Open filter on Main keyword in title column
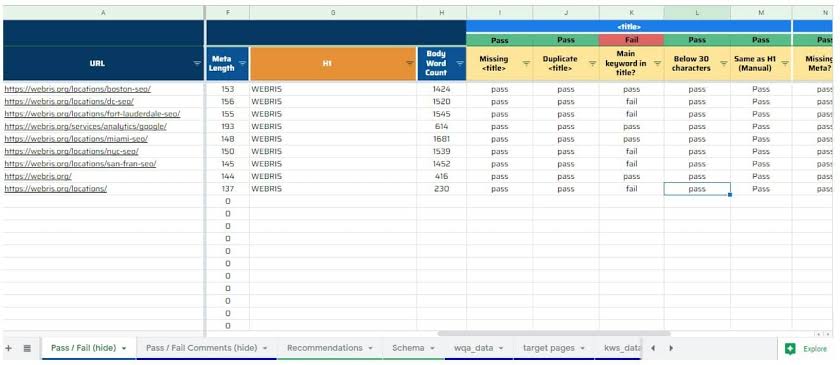Viewport: 840px width, 365px height. pyautogui.click(x=657, y=63)
